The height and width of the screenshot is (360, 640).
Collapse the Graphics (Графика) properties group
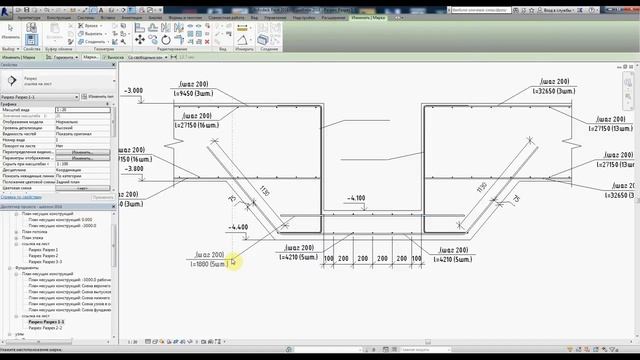(x=108, y=104)
